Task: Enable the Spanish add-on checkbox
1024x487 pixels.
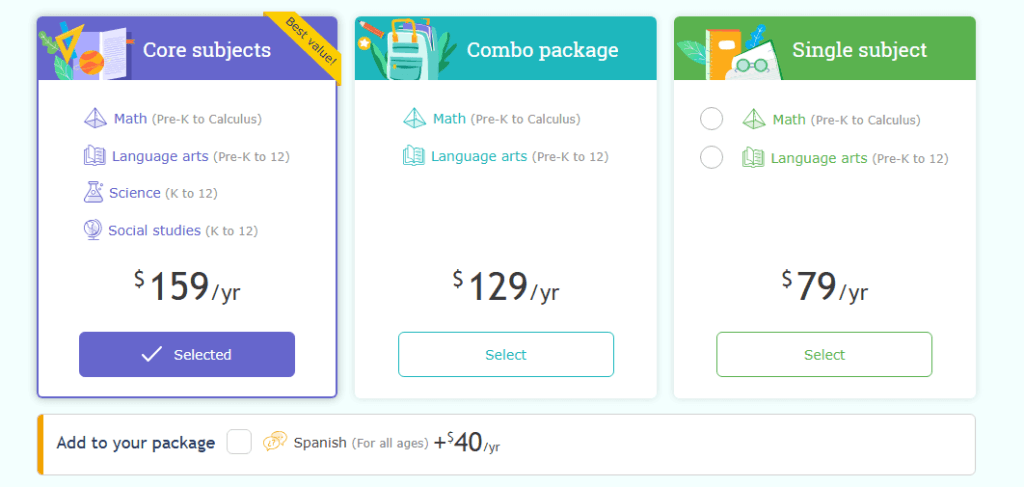Action: [x=239, y=442]
